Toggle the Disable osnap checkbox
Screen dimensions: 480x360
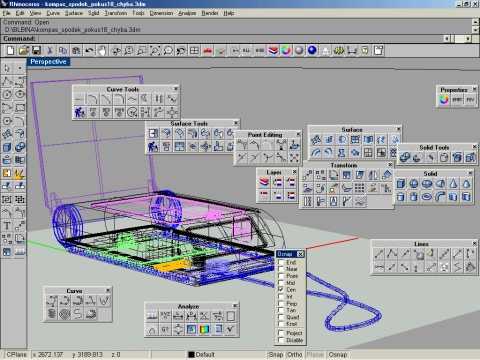pyautogui.click(x=281, y=340)
